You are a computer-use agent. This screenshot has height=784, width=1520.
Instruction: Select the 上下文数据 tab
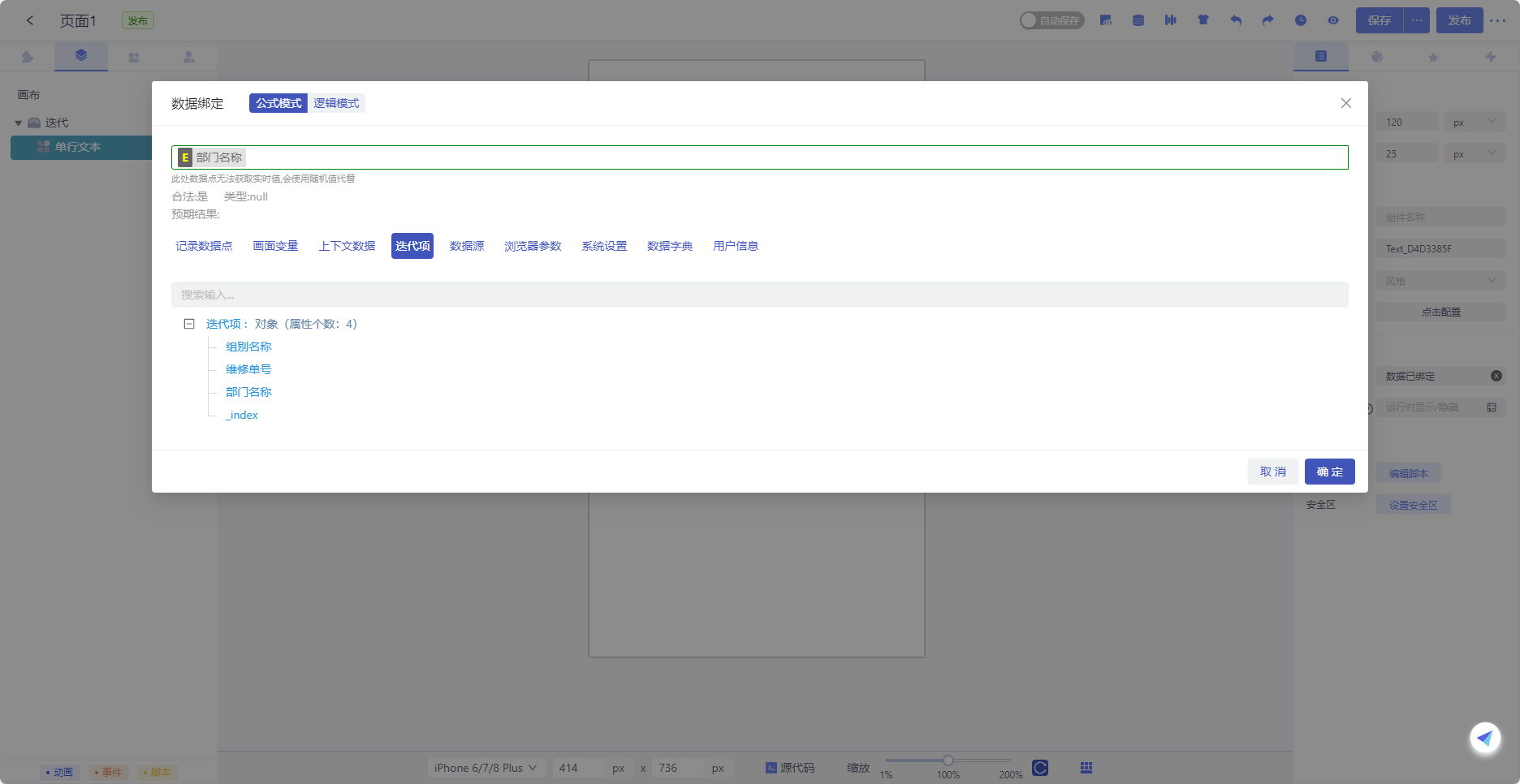click(x=347, y=246)
